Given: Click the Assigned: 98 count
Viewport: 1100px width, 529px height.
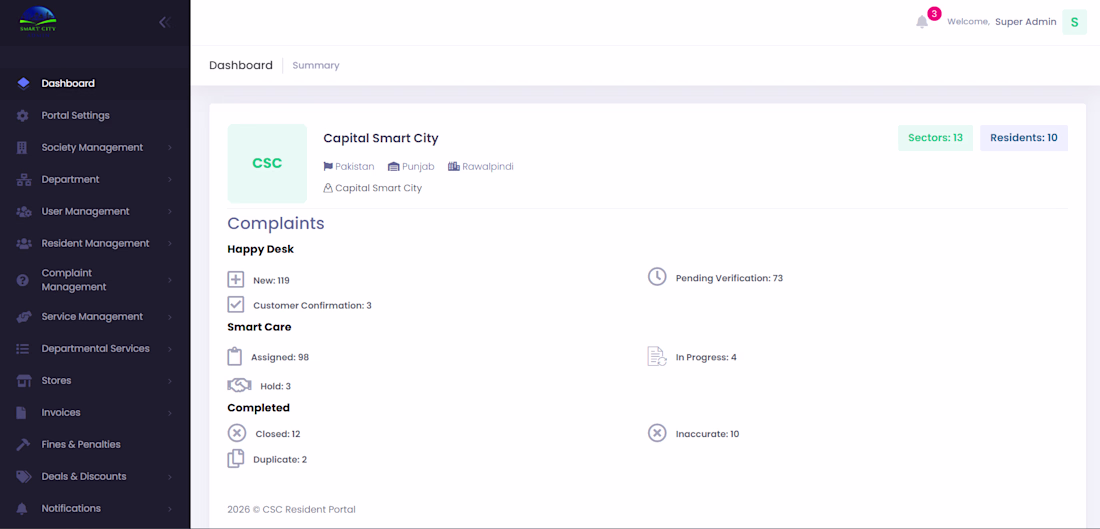Looking at the screenshot, I should pyautogui.click(x=280, y=357).
